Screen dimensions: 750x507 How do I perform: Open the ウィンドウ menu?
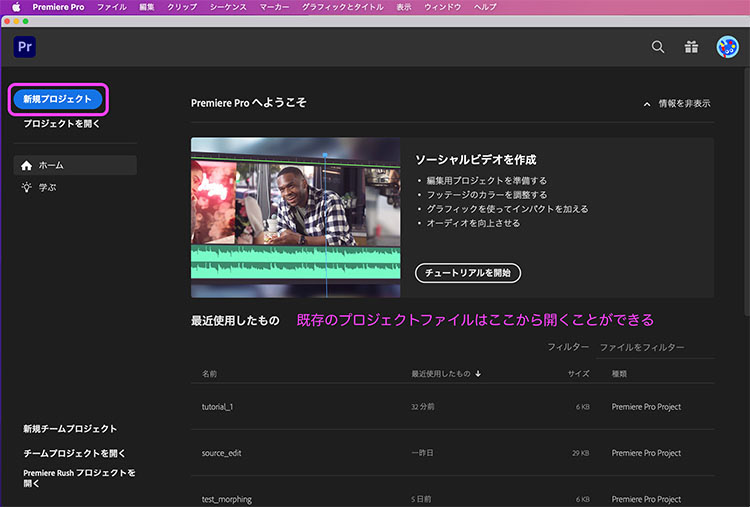[442, 7]
